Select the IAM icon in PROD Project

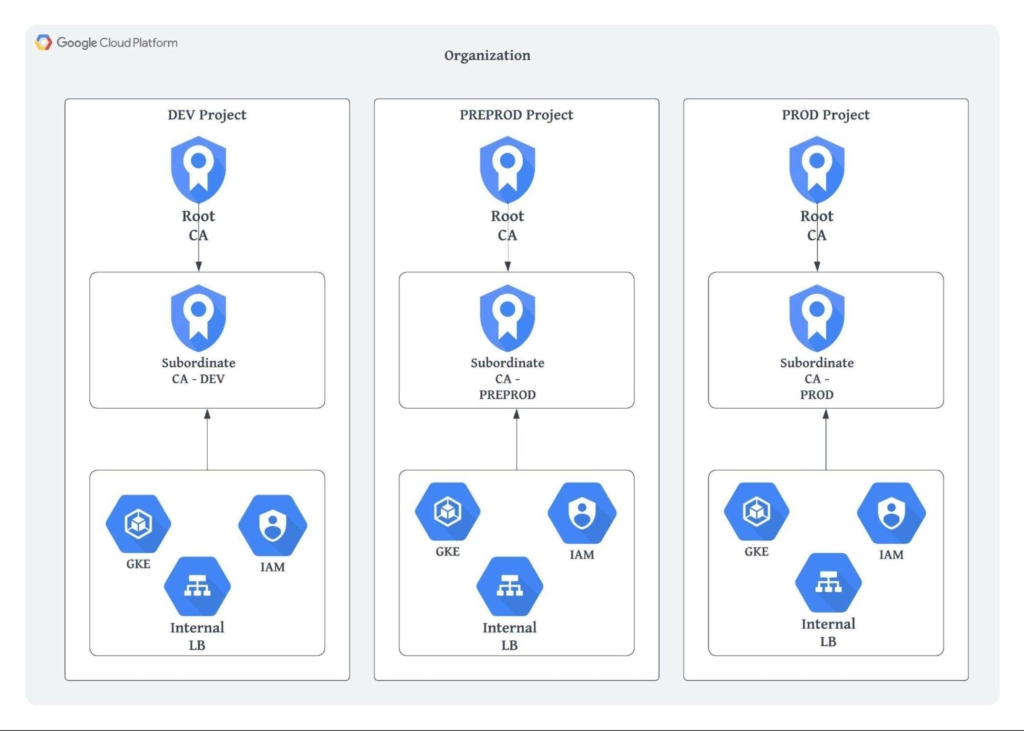tap(891, 513)
